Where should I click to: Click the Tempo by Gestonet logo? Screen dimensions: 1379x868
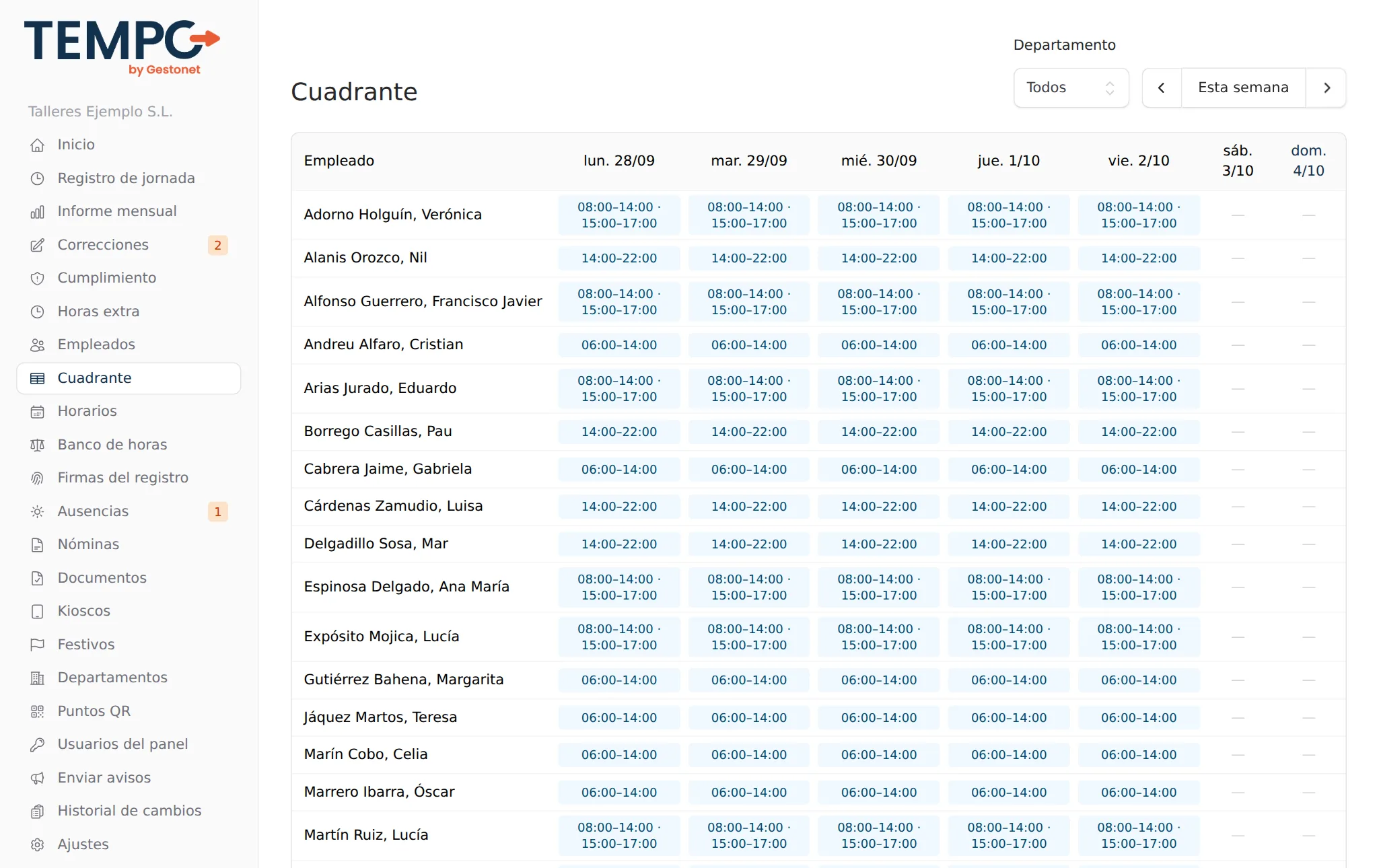[122, 47]
